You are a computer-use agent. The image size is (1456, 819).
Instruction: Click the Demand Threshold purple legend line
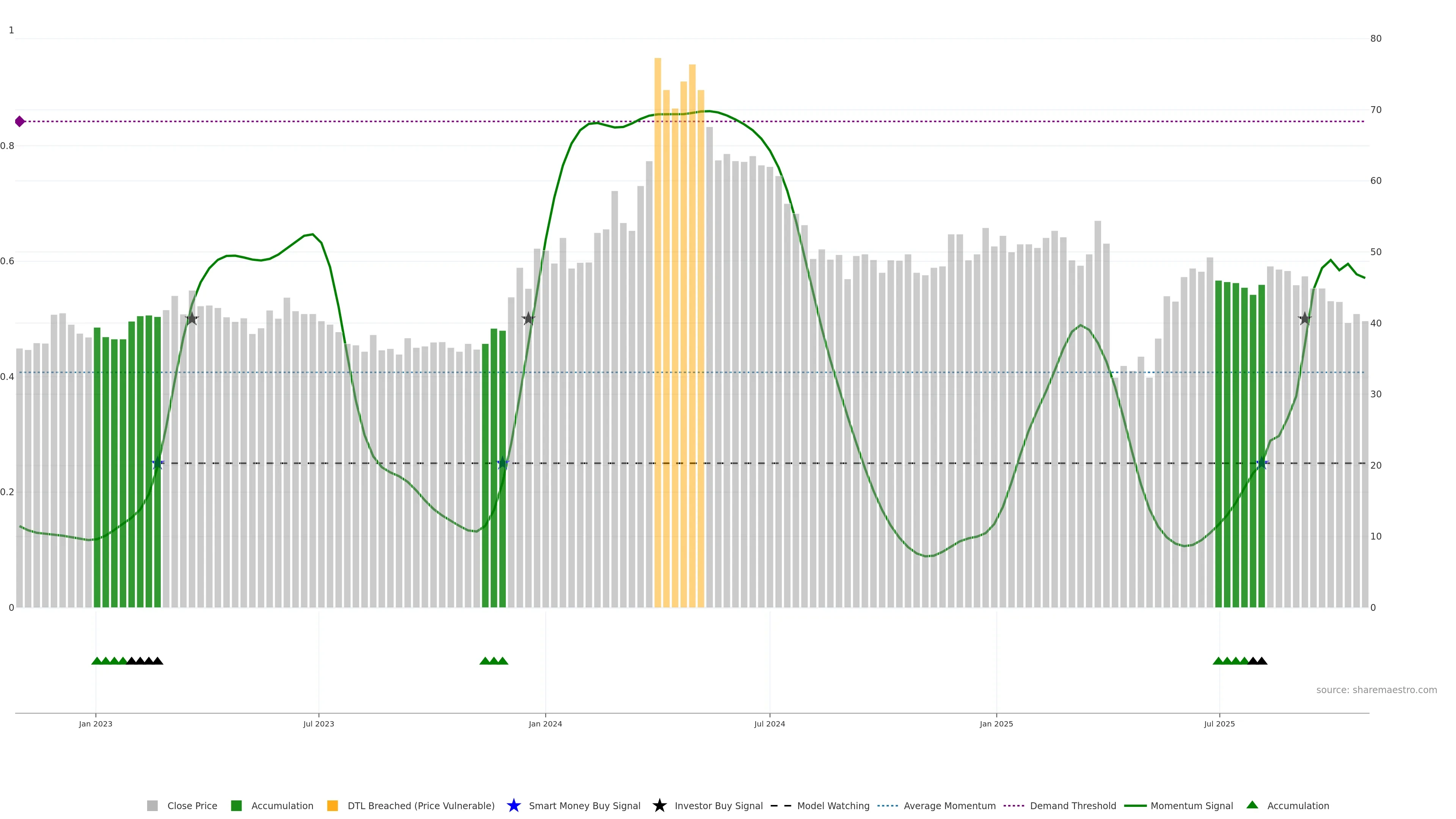tap(1014, 805)
